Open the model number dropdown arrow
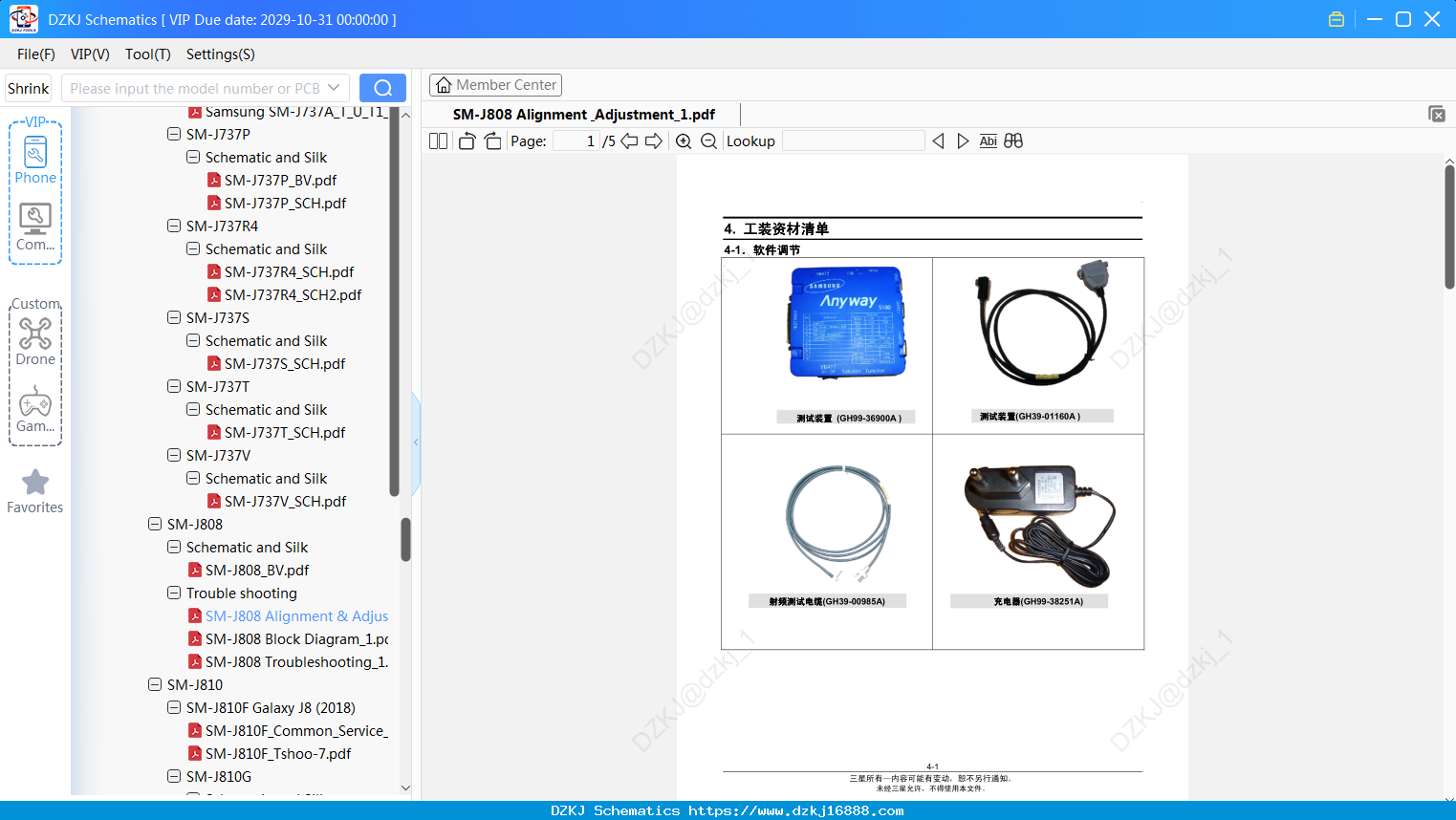Viewport: 1456px width, 820px height. pyautogui.click(x=334, y=88)
